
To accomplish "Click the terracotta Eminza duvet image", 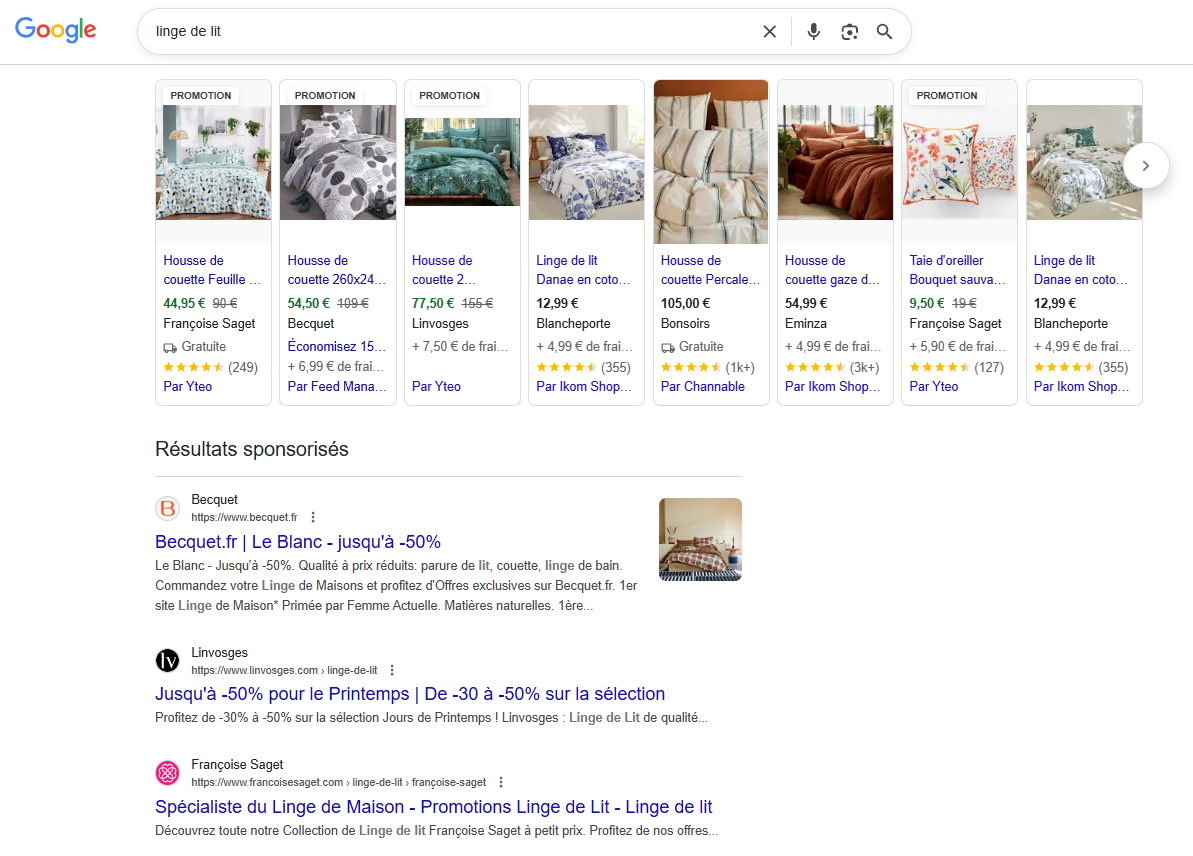I will tap(835, 162).
